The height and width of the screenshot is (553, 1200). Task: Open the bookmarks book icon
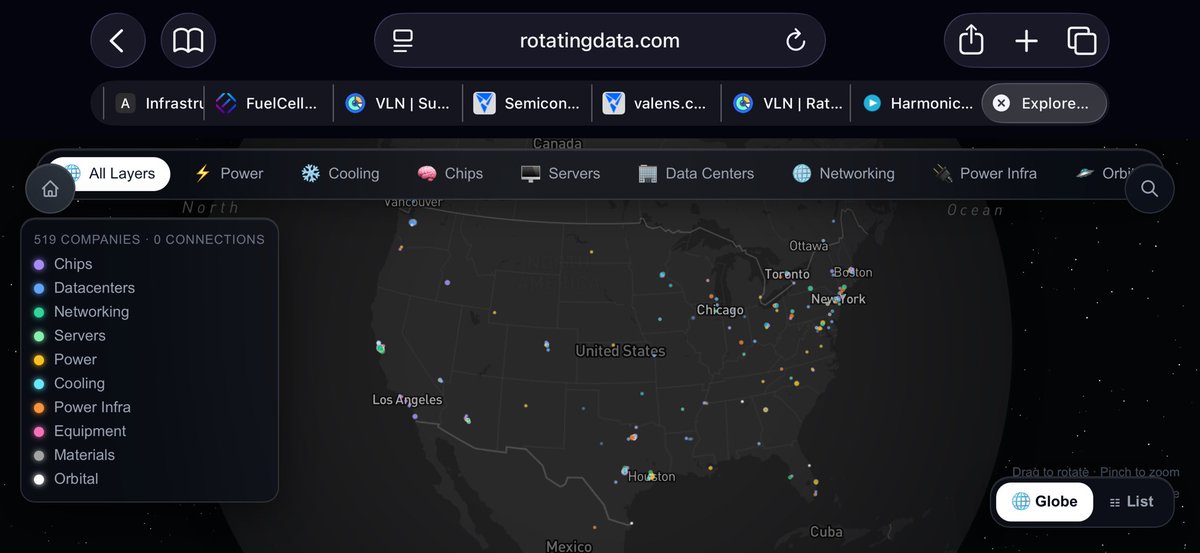(x=188, y=41)
